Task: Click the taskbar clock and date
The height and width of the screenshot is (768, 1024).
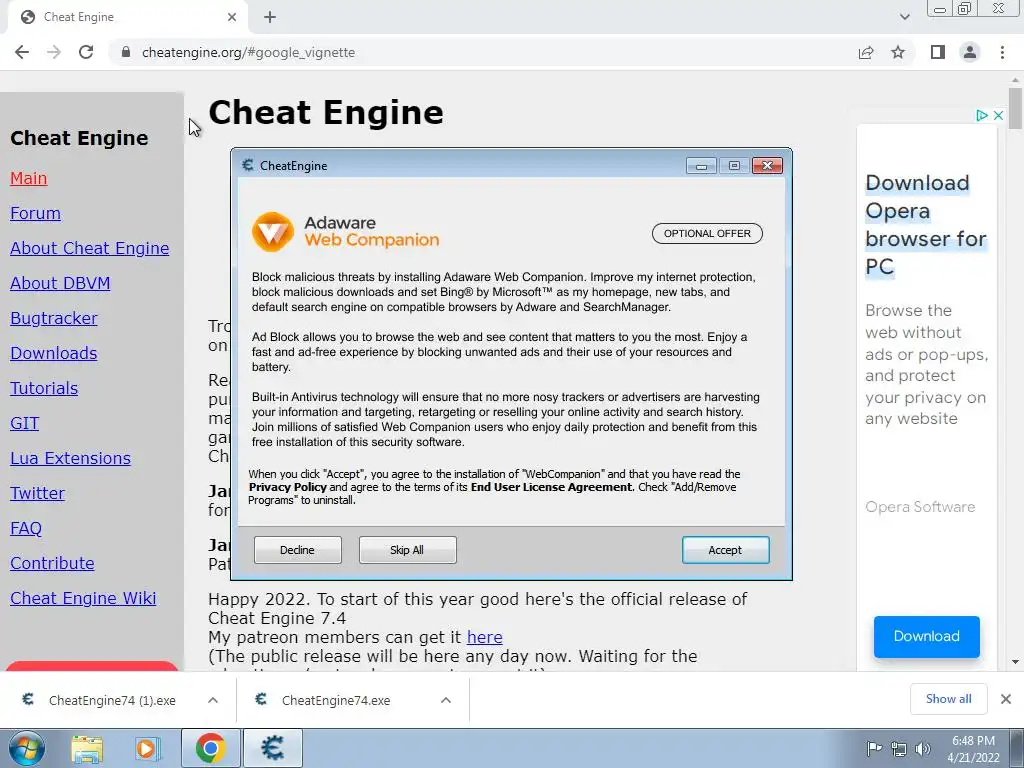Action: click(973, 749)
